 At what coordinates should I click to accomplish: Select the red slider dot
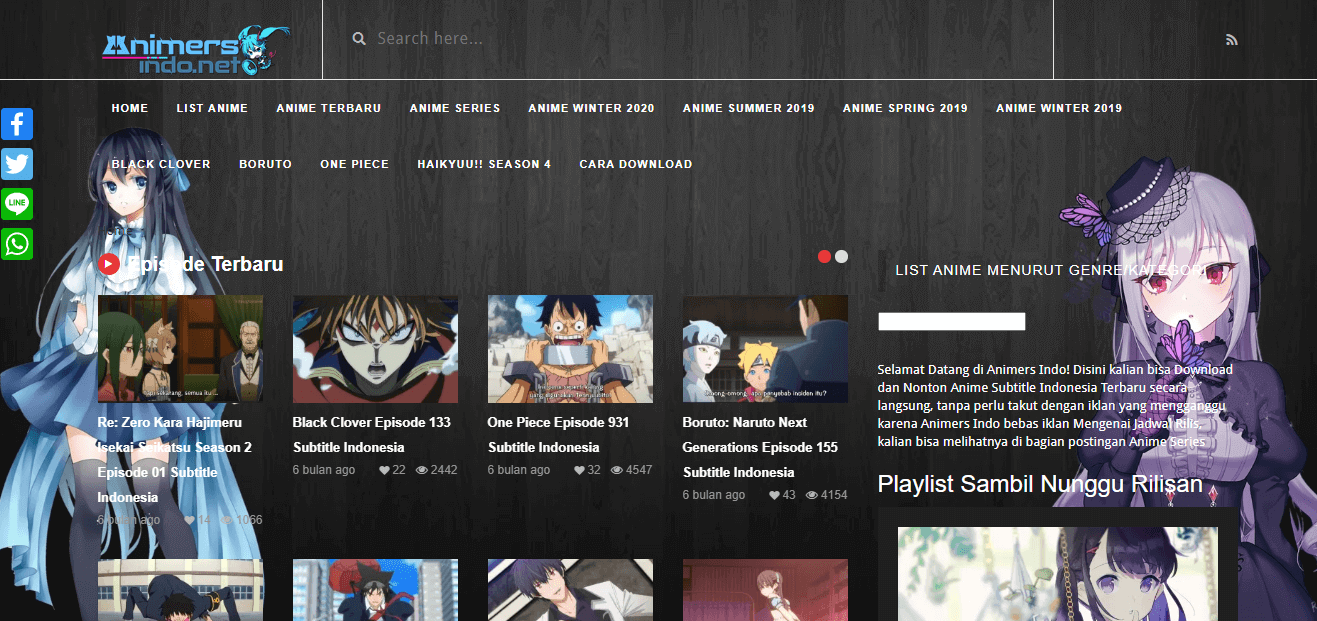point(825,256)
